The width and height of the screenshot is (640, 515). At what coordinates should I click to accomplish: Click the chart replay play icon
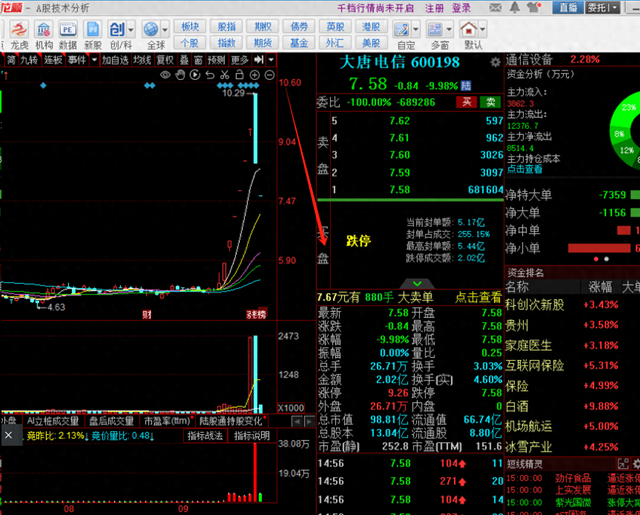(x=195, y=75)
